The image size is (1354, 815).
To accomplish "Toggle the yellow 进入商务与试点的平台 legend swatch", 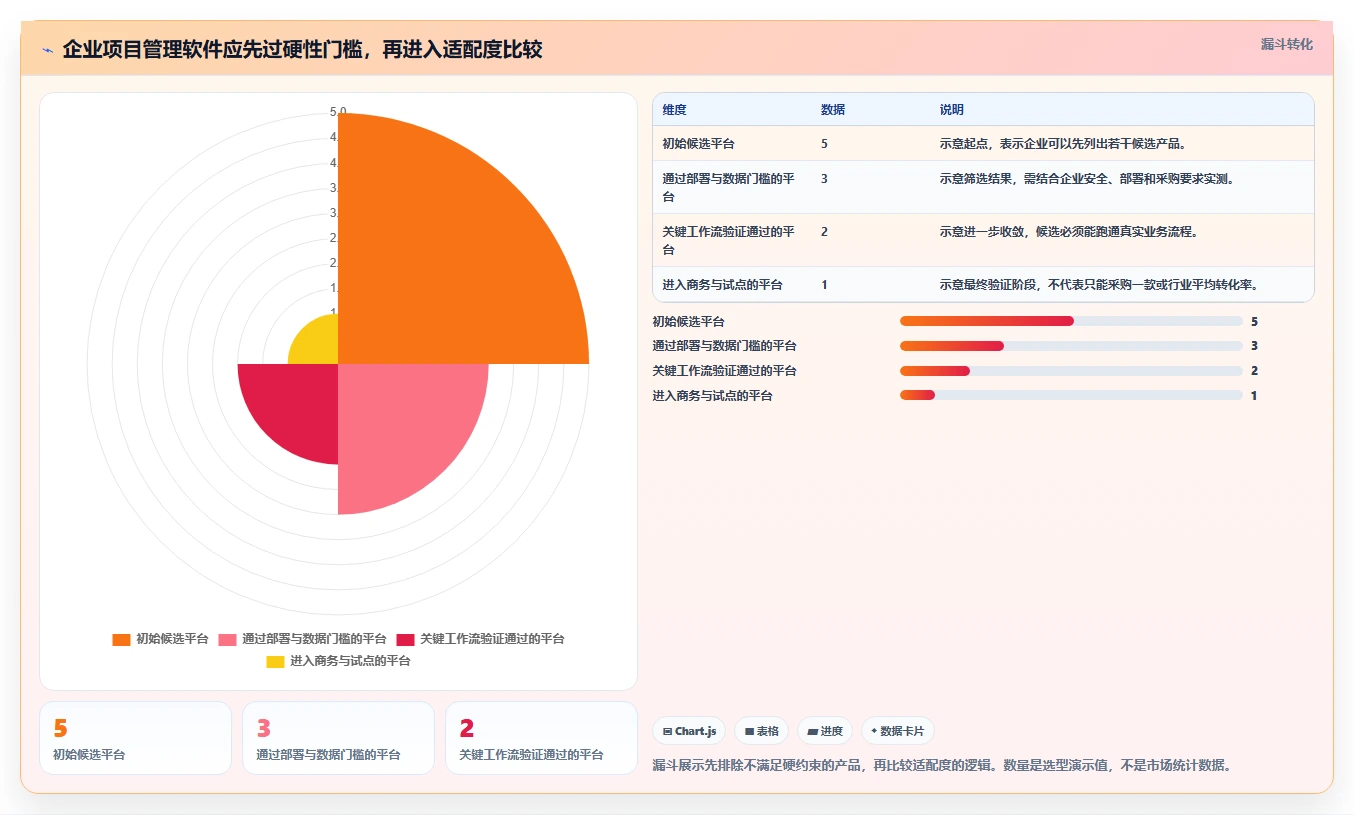I will tap(275, 662).
